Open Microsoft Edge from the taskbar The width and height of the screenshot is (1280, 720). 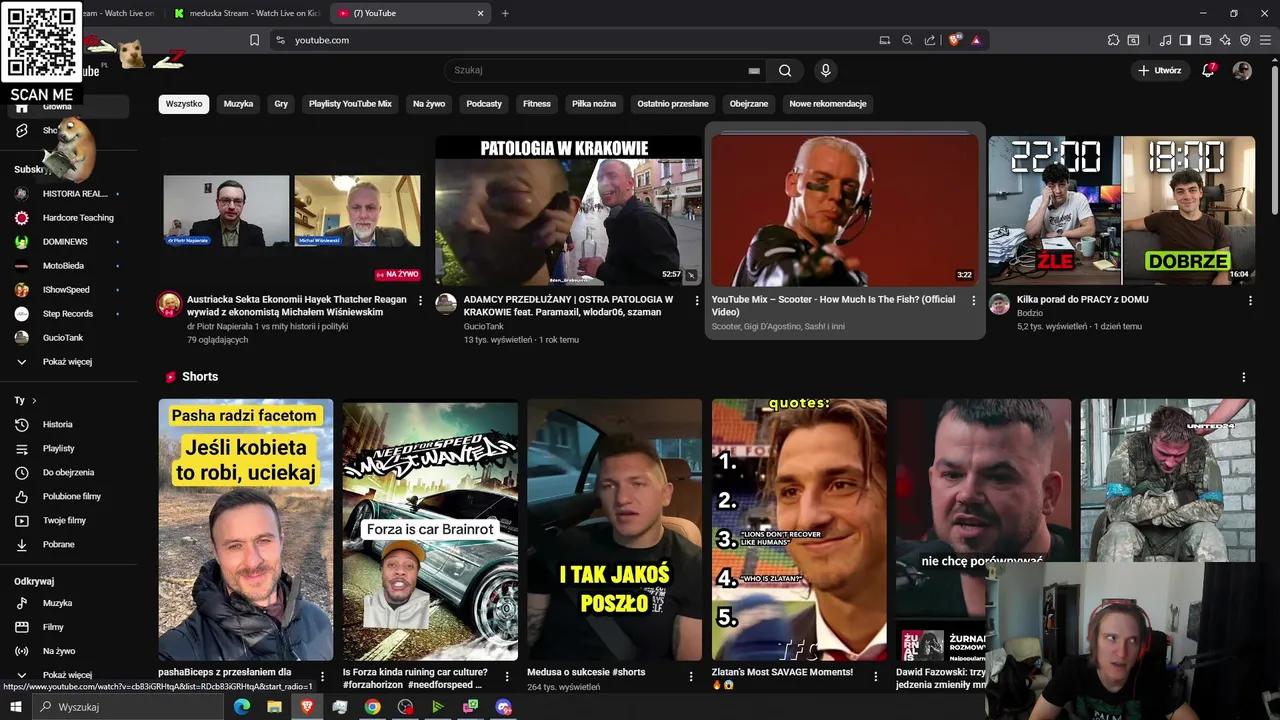pos(241,707)
